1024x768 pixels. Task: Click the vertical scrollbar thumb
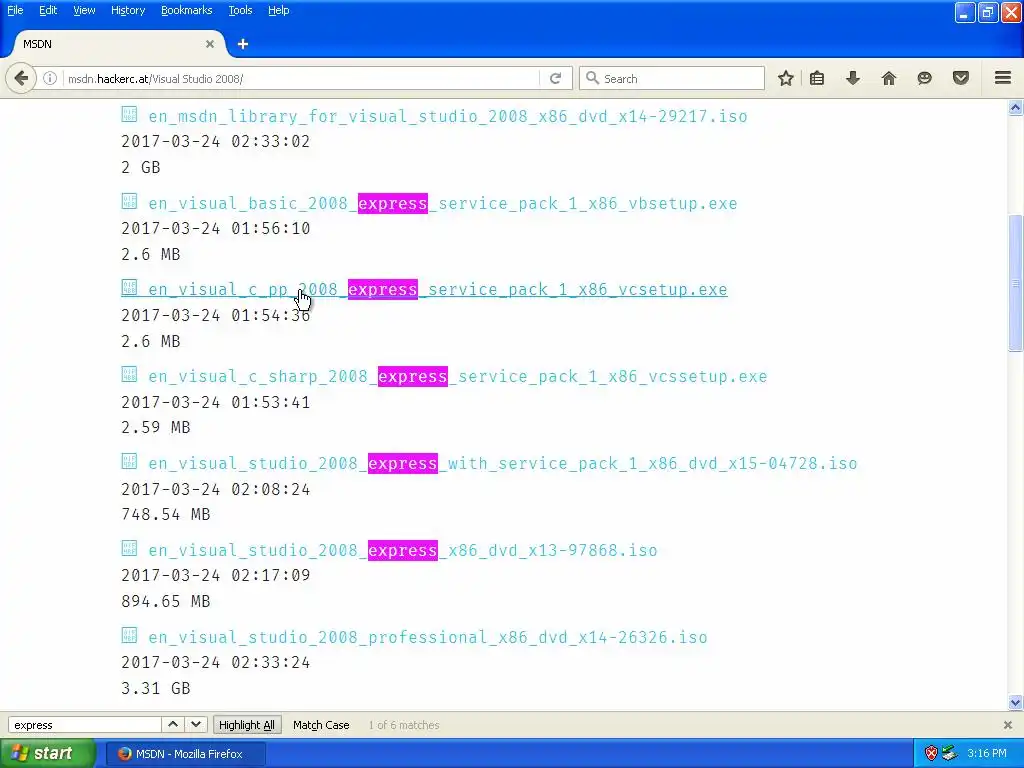tap(1016, 283)
